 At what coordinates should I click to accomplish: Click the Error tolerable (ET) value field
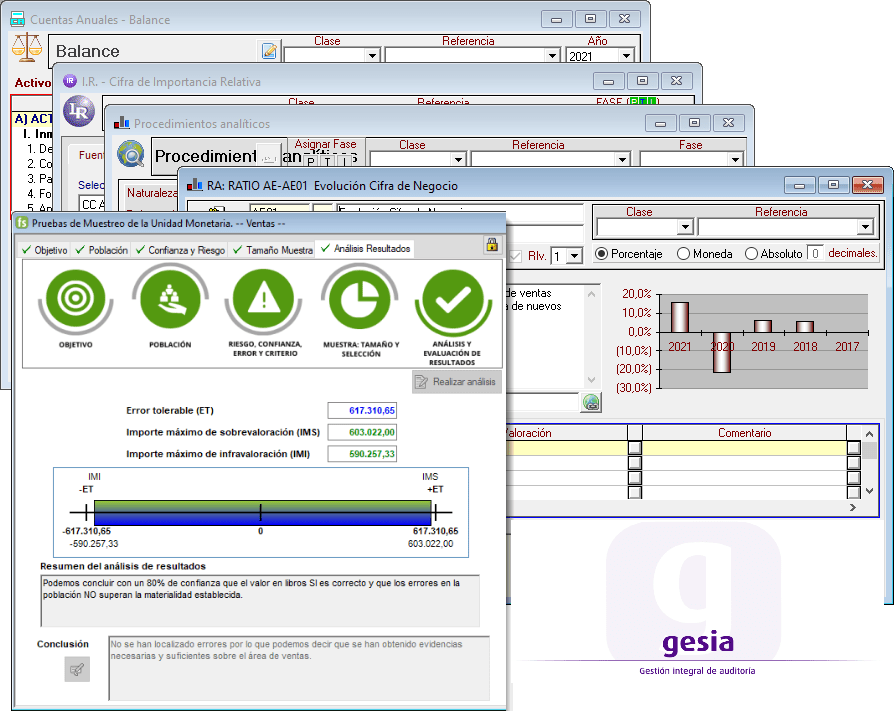[362, 410]
